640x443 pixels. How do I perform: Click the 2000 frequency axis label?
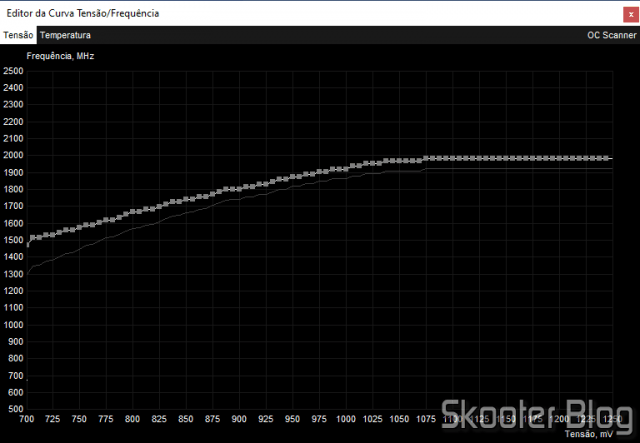(x=13, y=156)
